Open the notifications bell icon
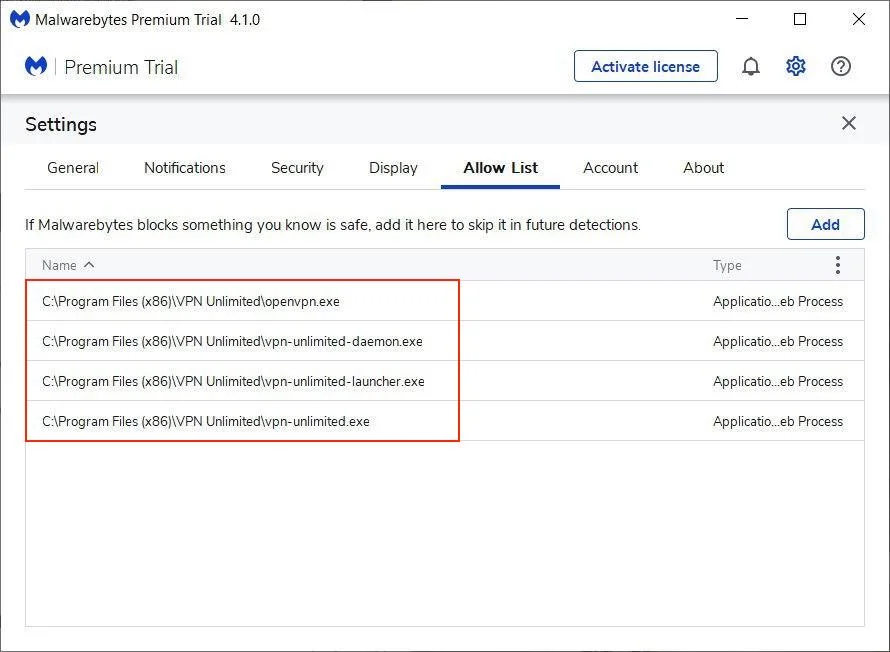The image size is (890, 652). [750, 67]
